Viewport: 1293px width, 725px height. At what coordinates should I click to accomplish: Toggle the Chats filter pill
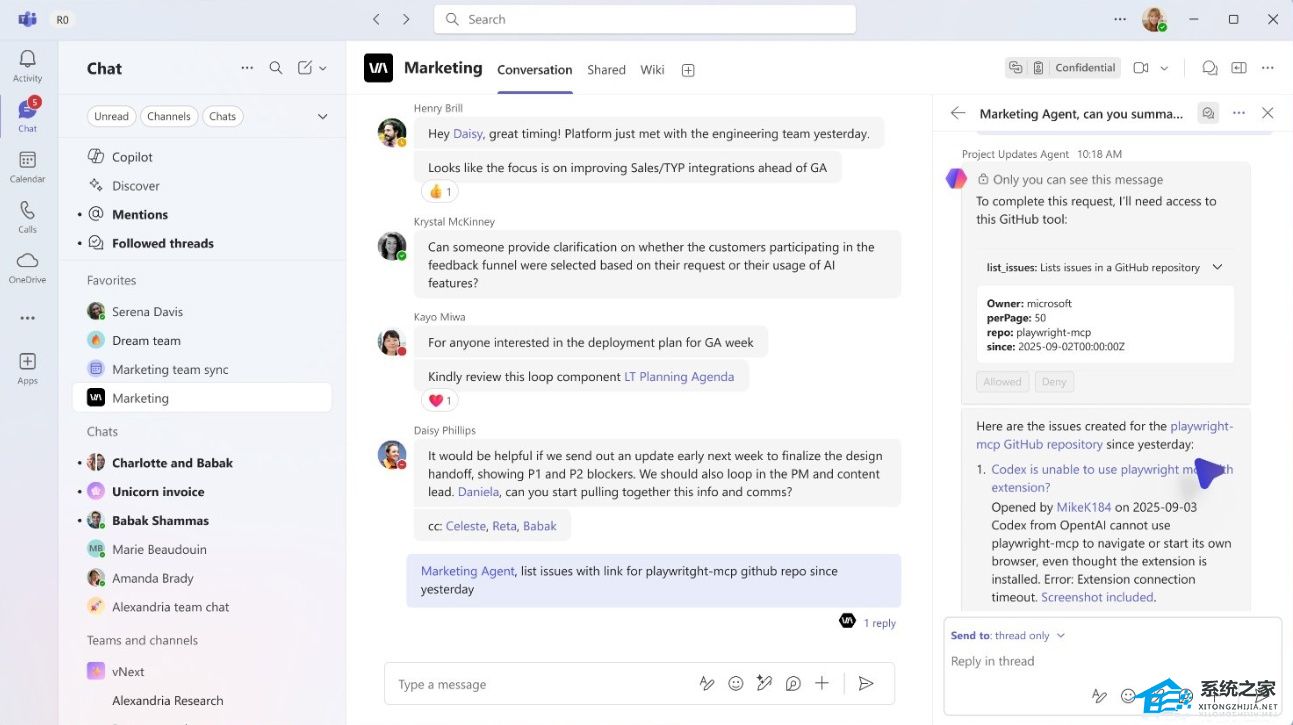[x=223, y=116]
